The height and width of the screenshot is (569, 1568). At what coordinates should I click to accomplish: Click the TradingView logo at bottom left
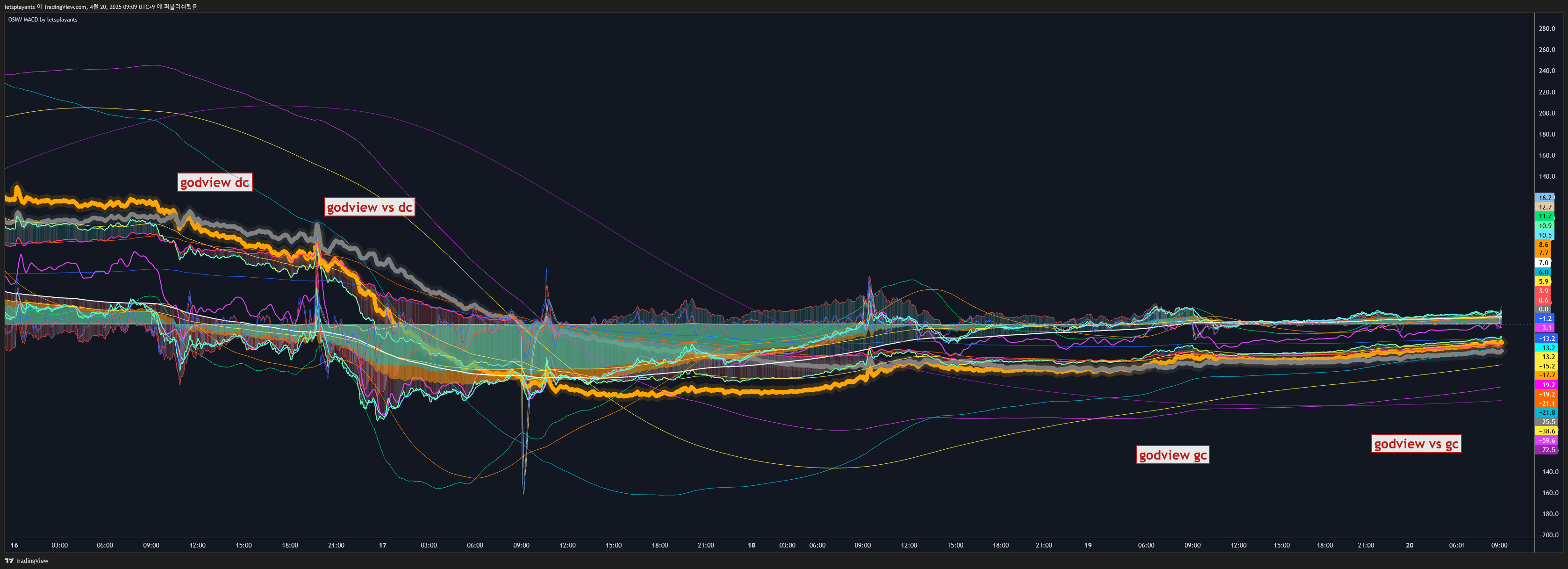click(x=27, y=561)
